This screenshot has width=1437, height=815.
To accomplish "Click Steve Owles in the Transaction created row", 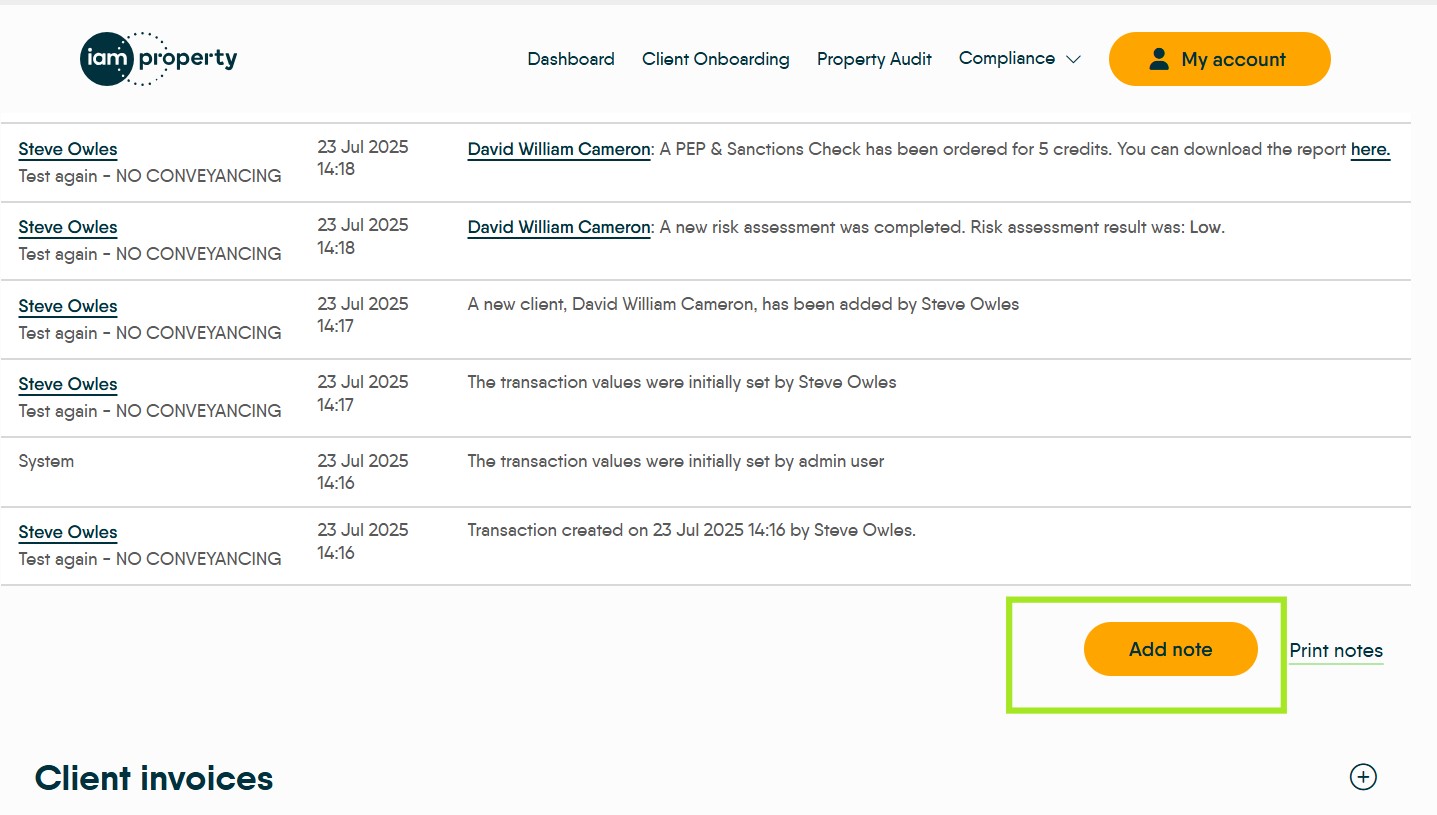I will [68, 532].
